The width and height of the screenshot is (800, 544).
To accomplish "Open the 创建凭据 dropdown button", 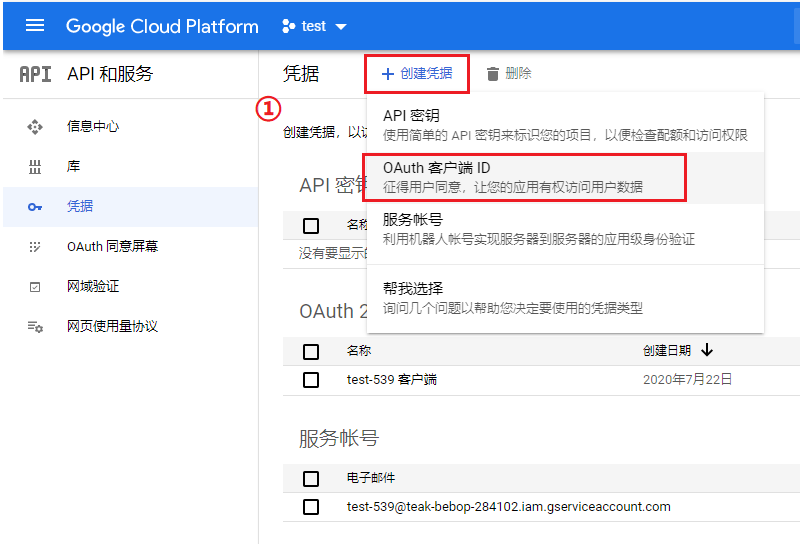I will (x=417, y=74).
